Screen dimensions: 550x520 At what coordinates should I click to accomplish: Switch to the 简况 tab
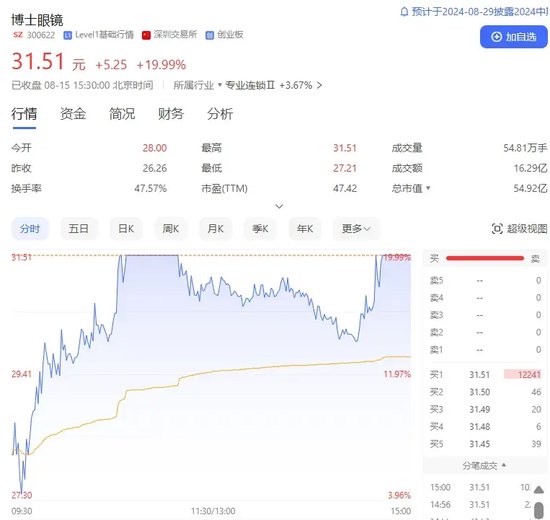(122, 114)
